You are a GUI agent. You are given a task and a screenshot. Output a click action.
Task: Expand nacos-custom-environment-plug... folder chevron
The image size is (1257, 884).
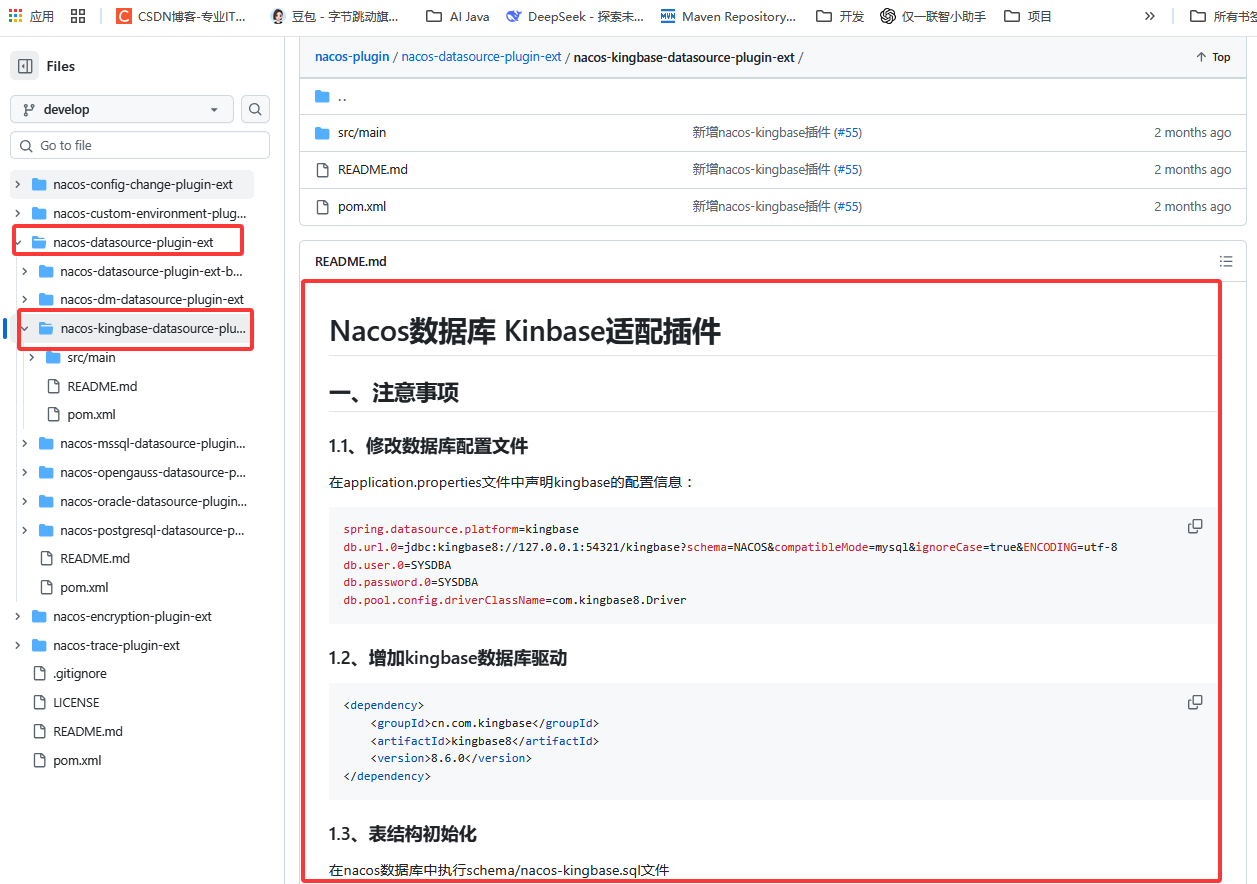pos(18,213)
